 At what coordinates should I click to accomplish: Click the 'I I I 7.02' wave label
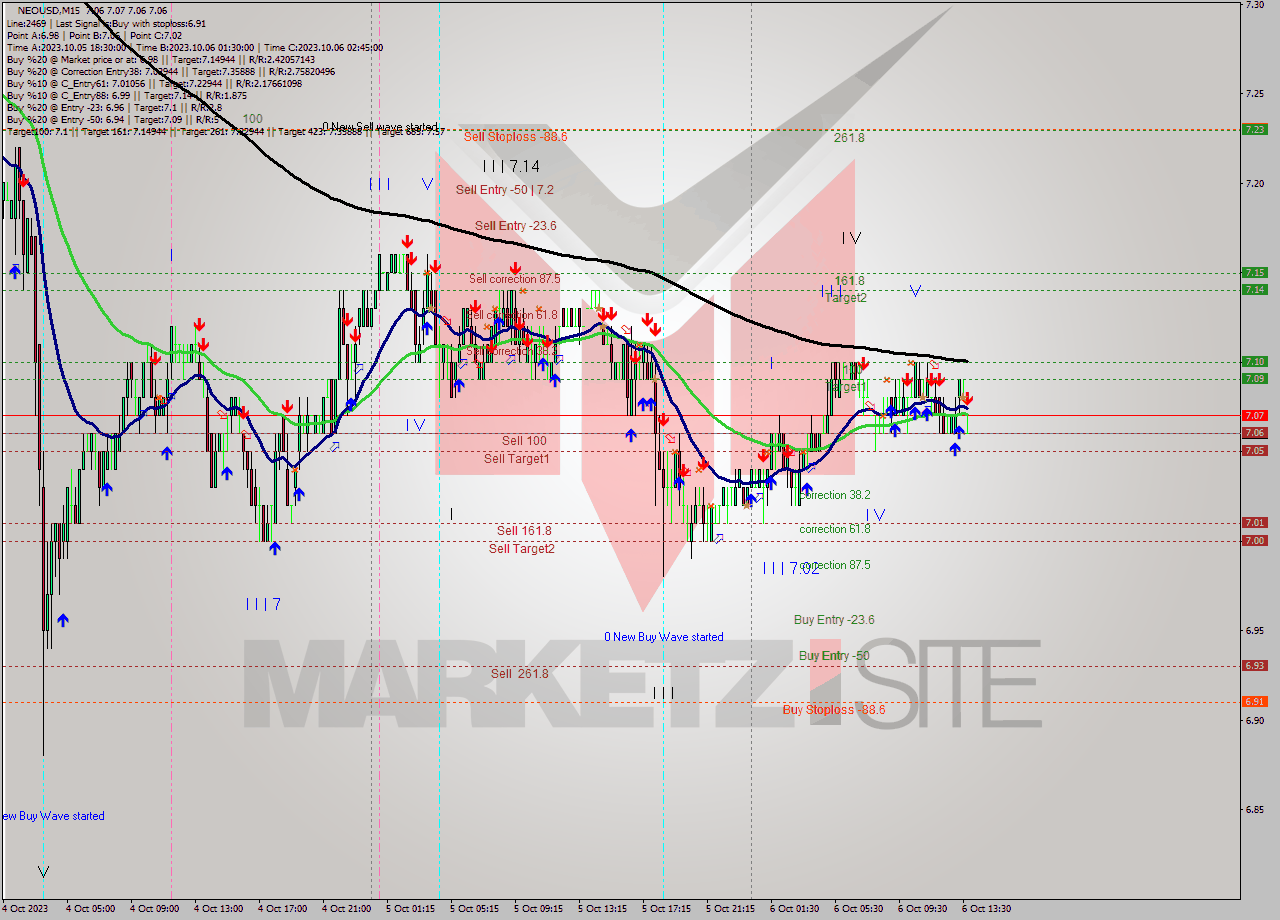tap(791, 568)
